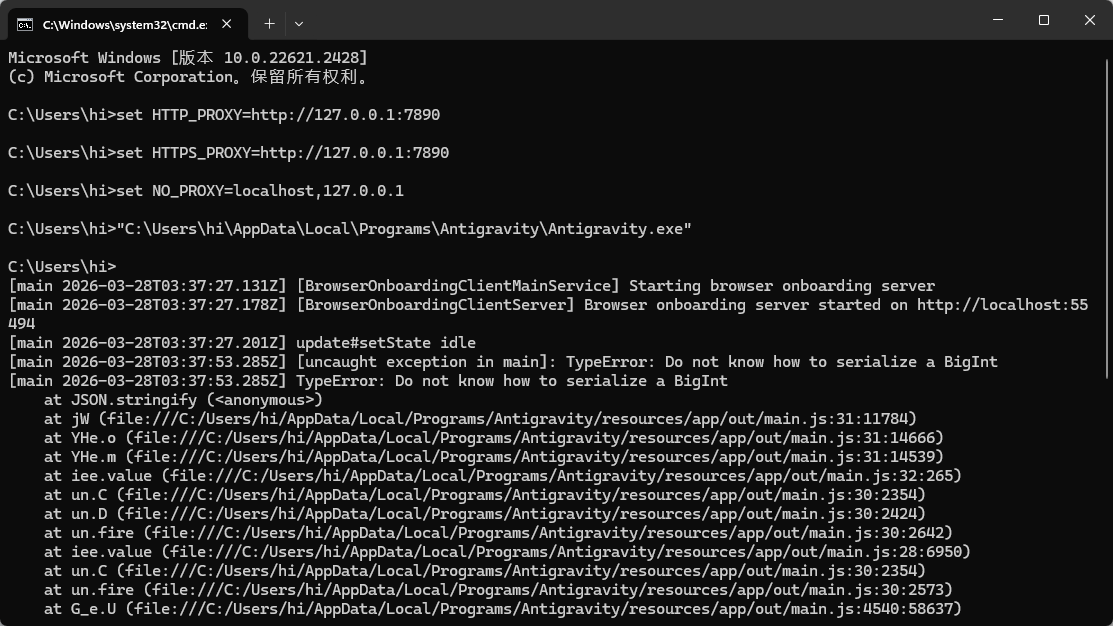The width and height of the screenshot is (1113, 626).
Task: Expand the new-tab profile dropdown chevron
Action: (x=298, y=23)
